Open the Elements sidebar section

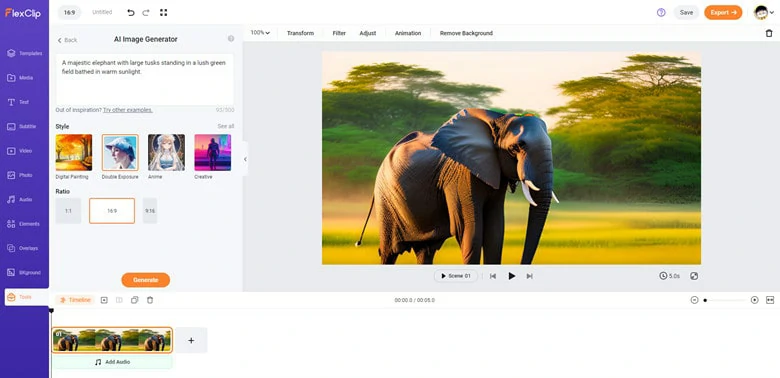click(24, 224)
